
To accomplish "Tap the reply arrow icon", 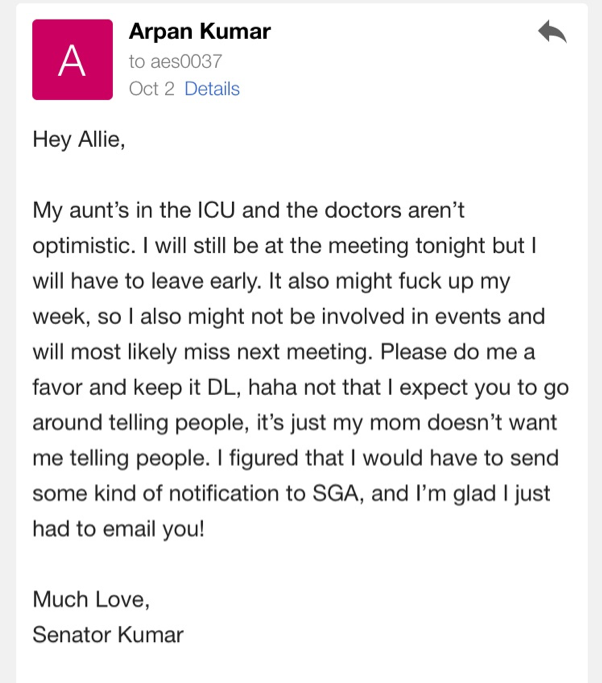I will point(552,32).
